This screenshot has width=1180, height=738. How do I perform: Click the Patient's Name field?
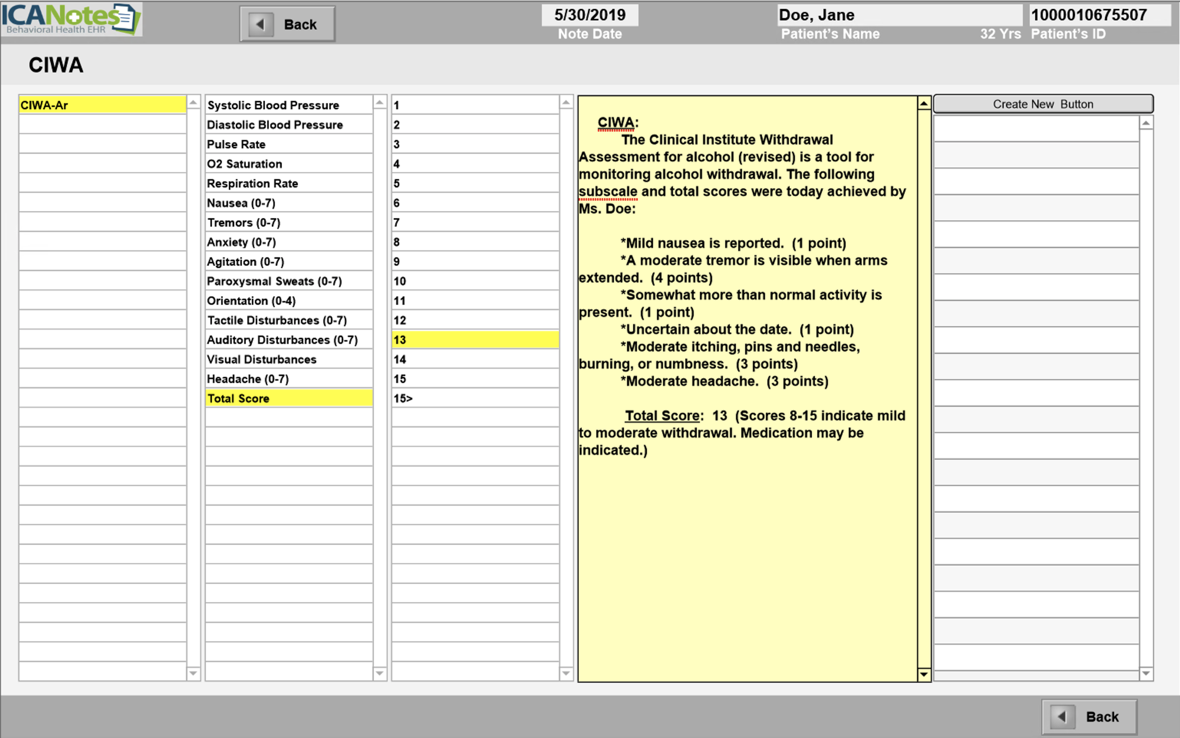click(898, 15)
